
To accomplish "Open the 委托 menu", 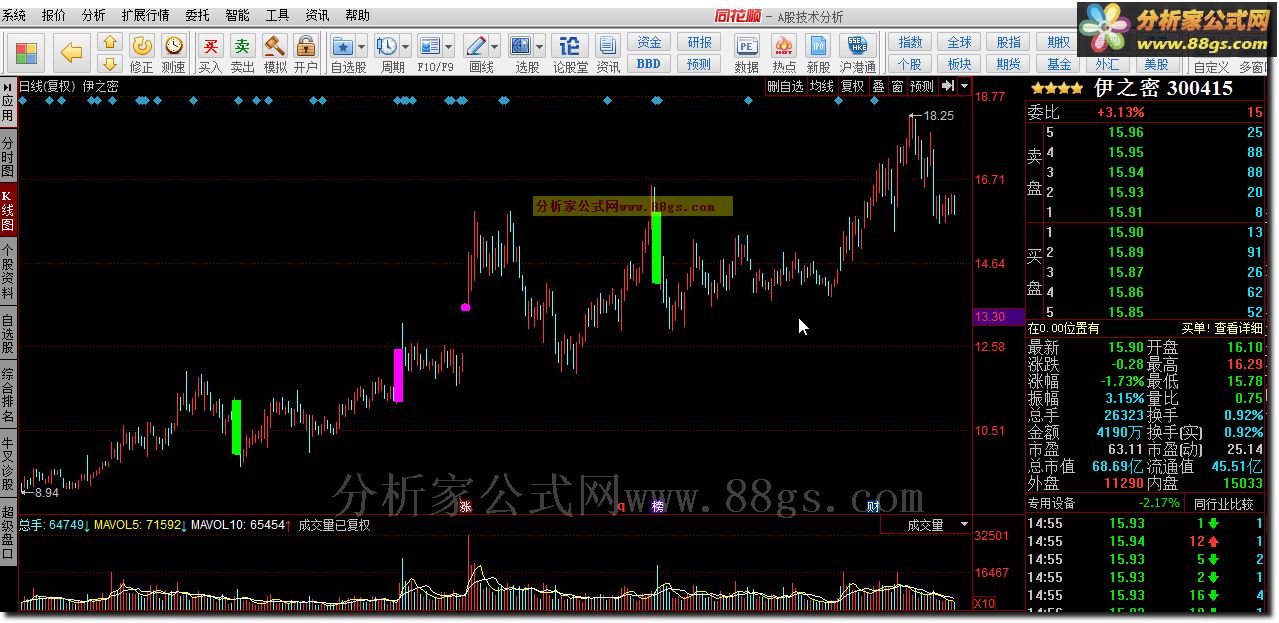I will point(197,16).
